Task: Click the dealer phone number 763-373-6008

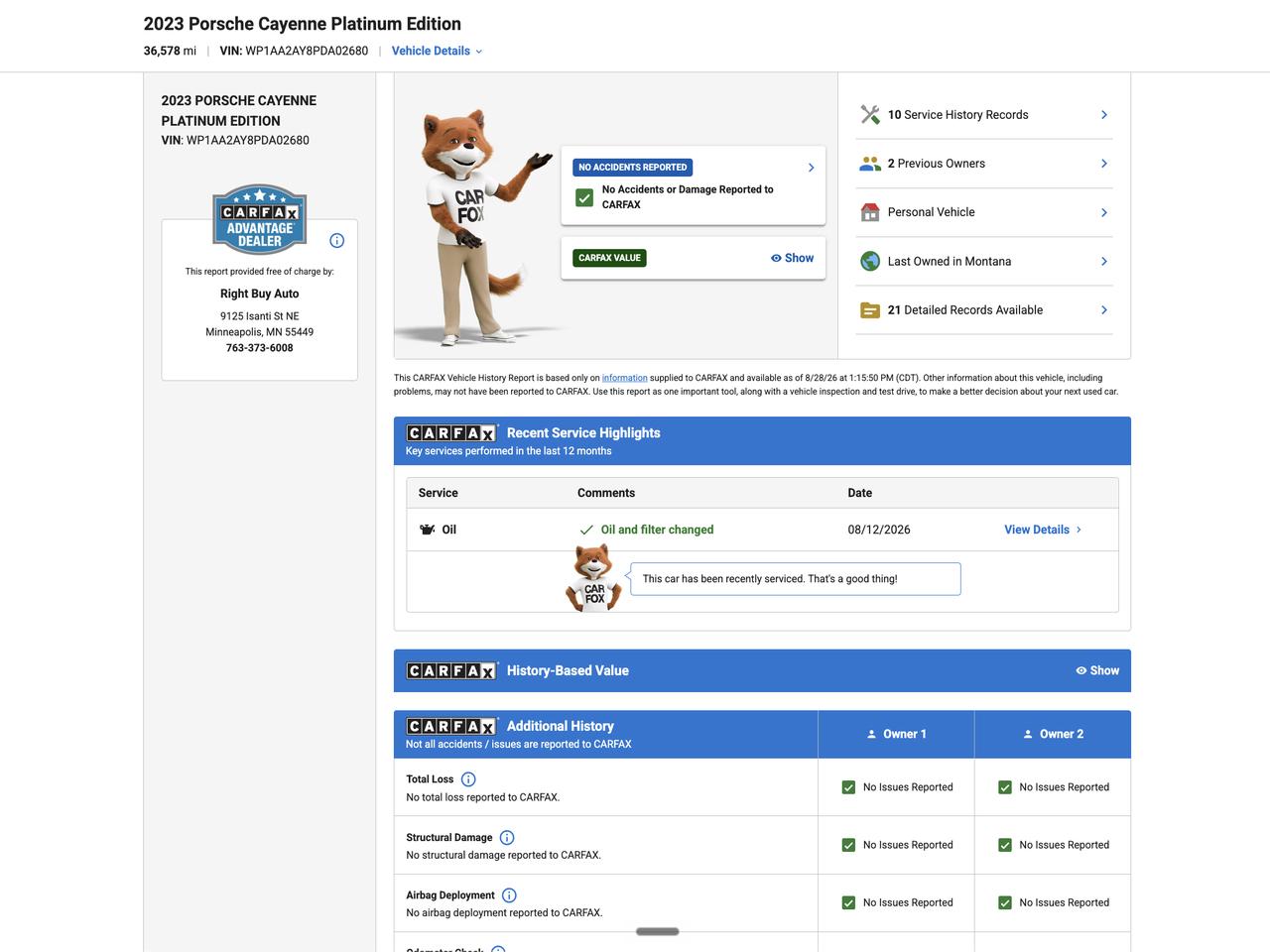Action: [260, 348]
